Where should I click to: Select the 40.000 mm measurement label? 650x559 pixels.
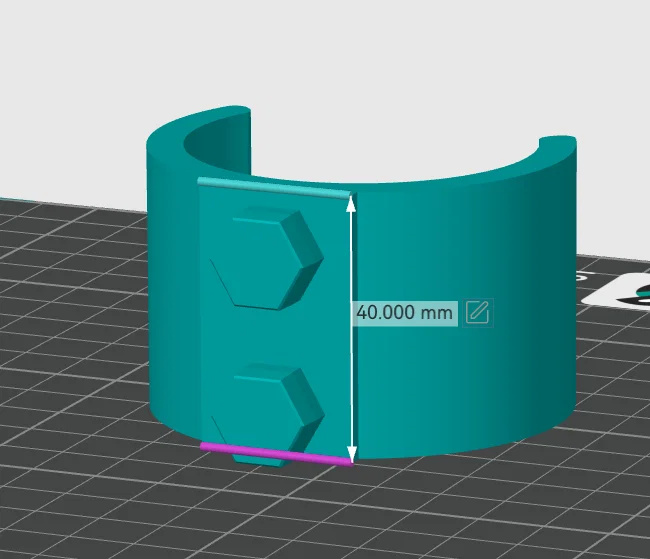point(405,313)
